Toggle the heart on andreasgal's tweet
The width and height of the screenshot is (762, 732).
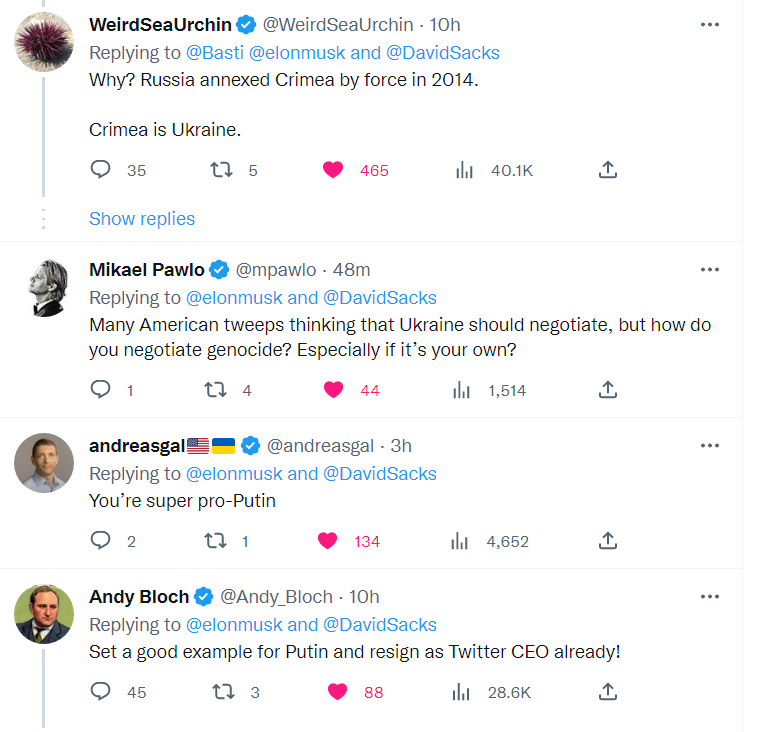pyautogui.click(x=327, y=541)
